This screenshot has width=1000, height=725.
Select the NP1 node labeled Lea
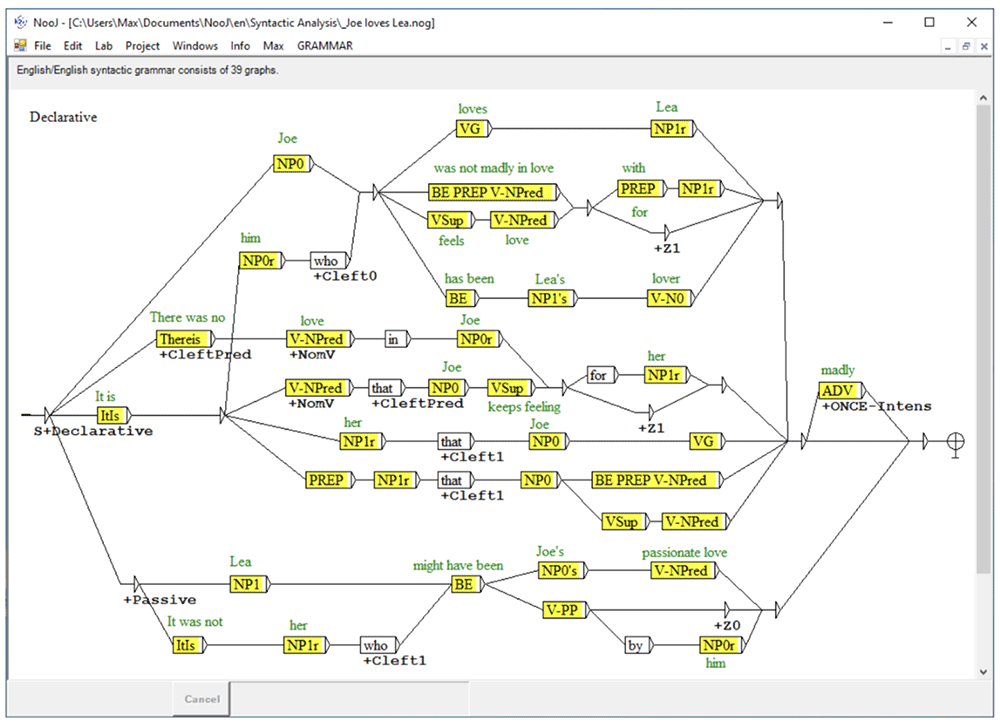point(248,584)
